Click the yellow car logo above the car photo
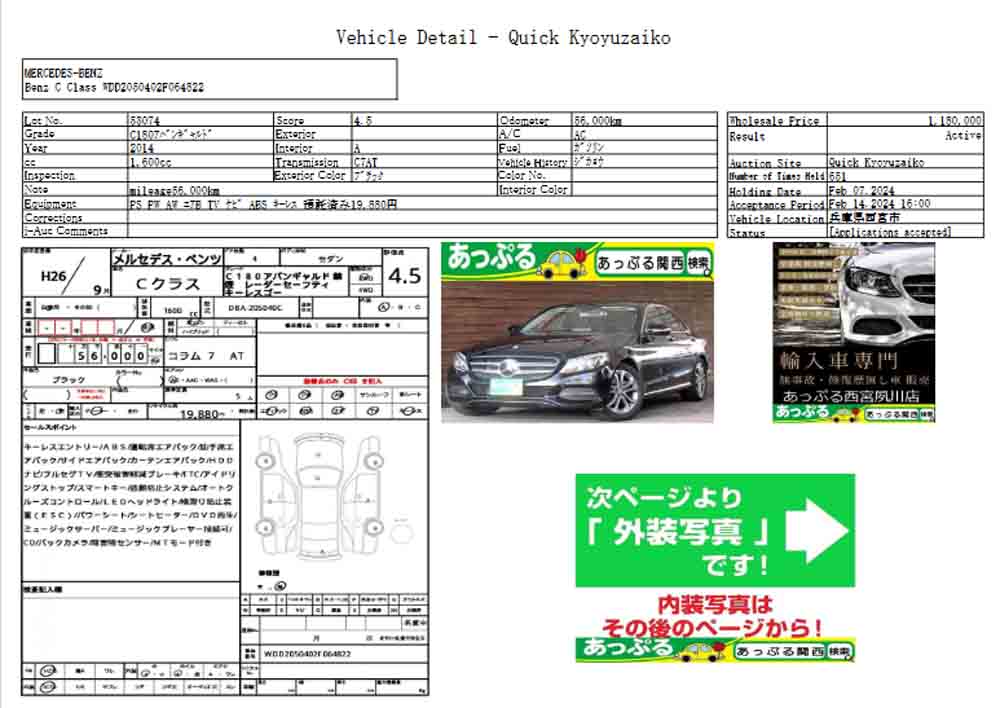The width and height of the screenshot is (1000, 708). click(564, 263)
